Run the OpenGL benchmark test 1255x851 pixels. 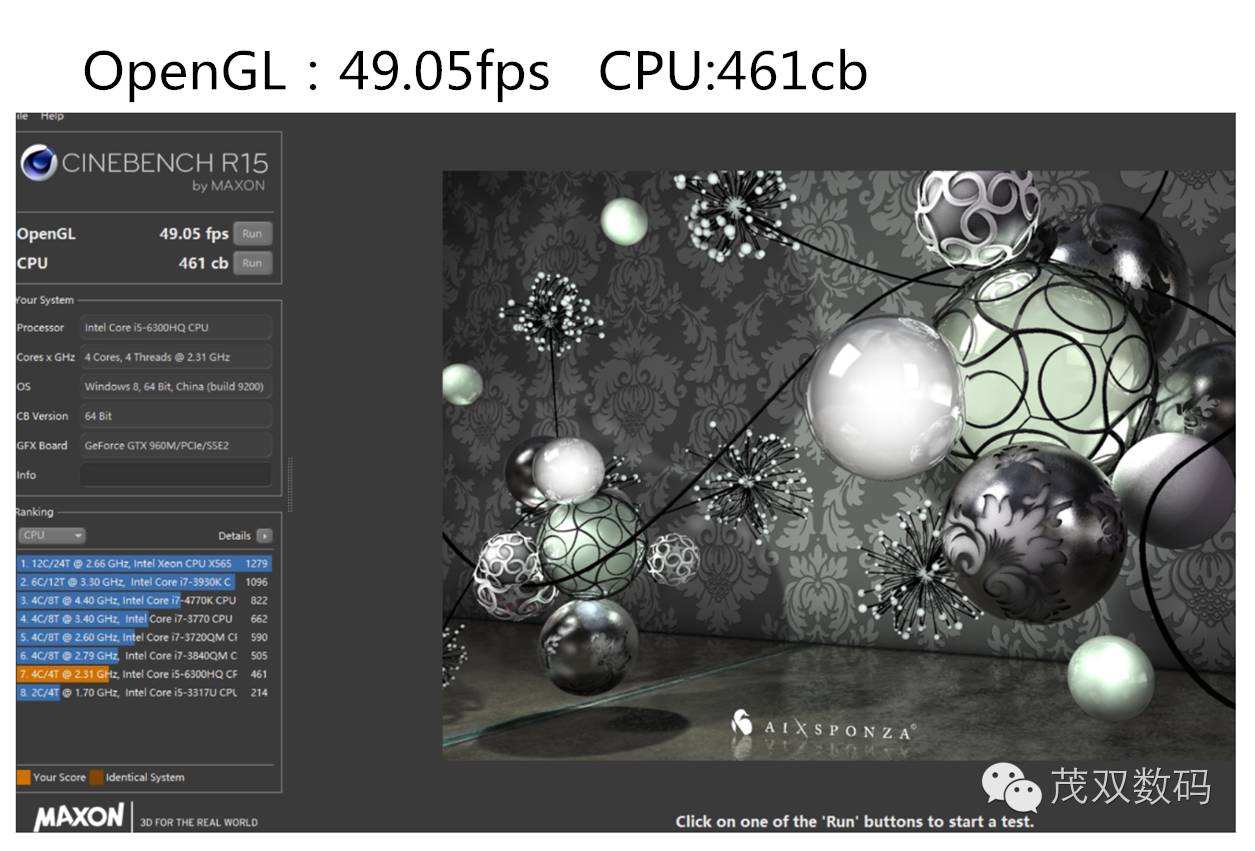(x=252, y=234)
